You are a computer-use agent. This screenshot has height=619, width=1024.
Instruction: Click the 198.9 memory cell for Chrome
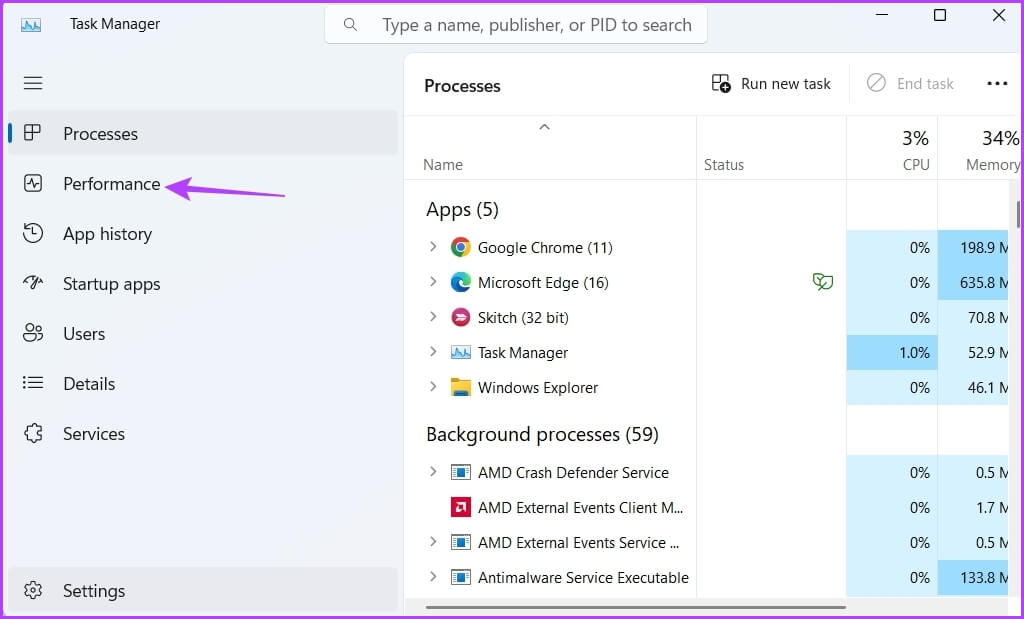[973, 247]
